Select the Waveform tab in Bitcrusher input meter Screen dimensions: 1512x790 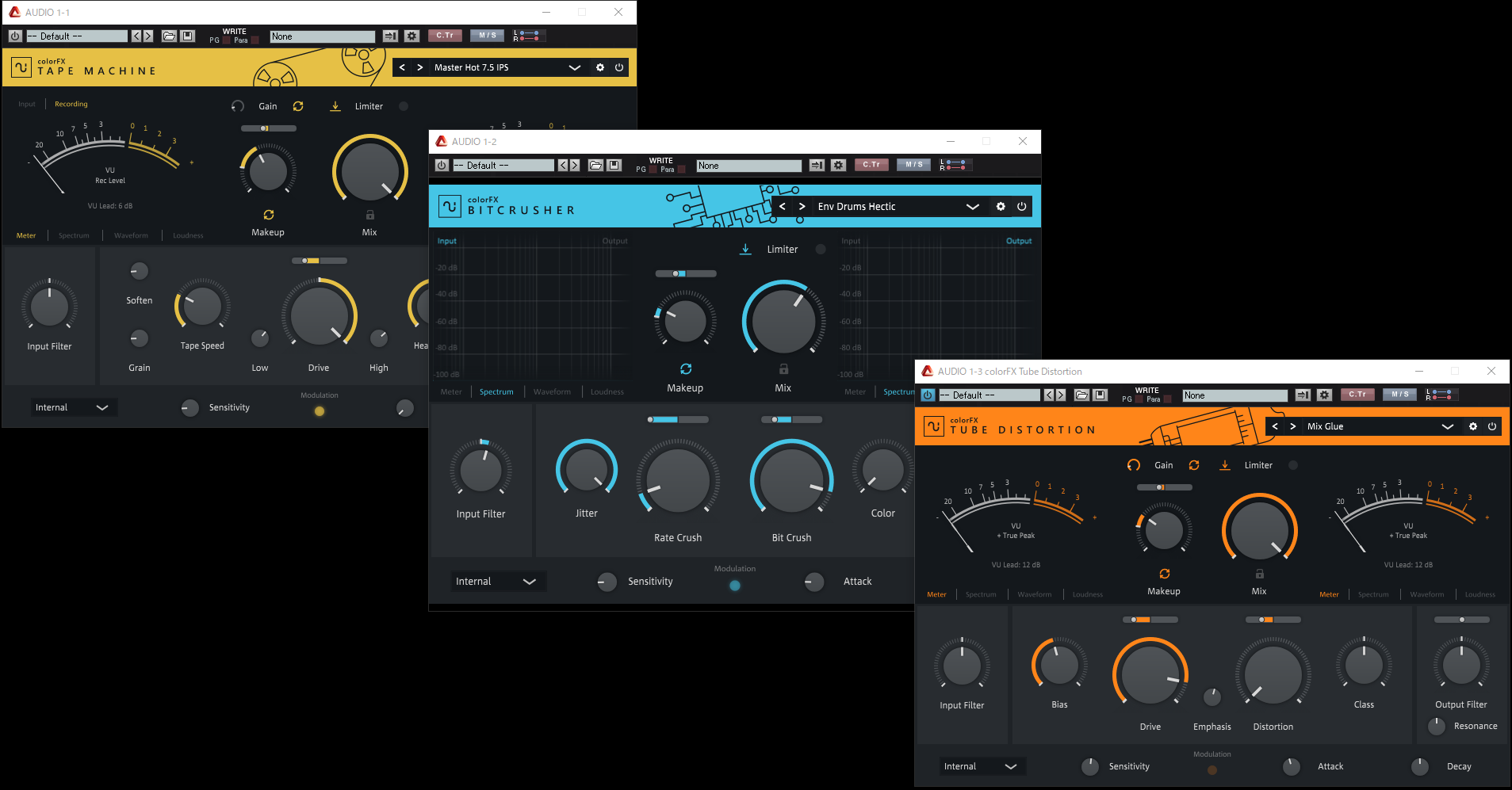[x=552, y=391]
